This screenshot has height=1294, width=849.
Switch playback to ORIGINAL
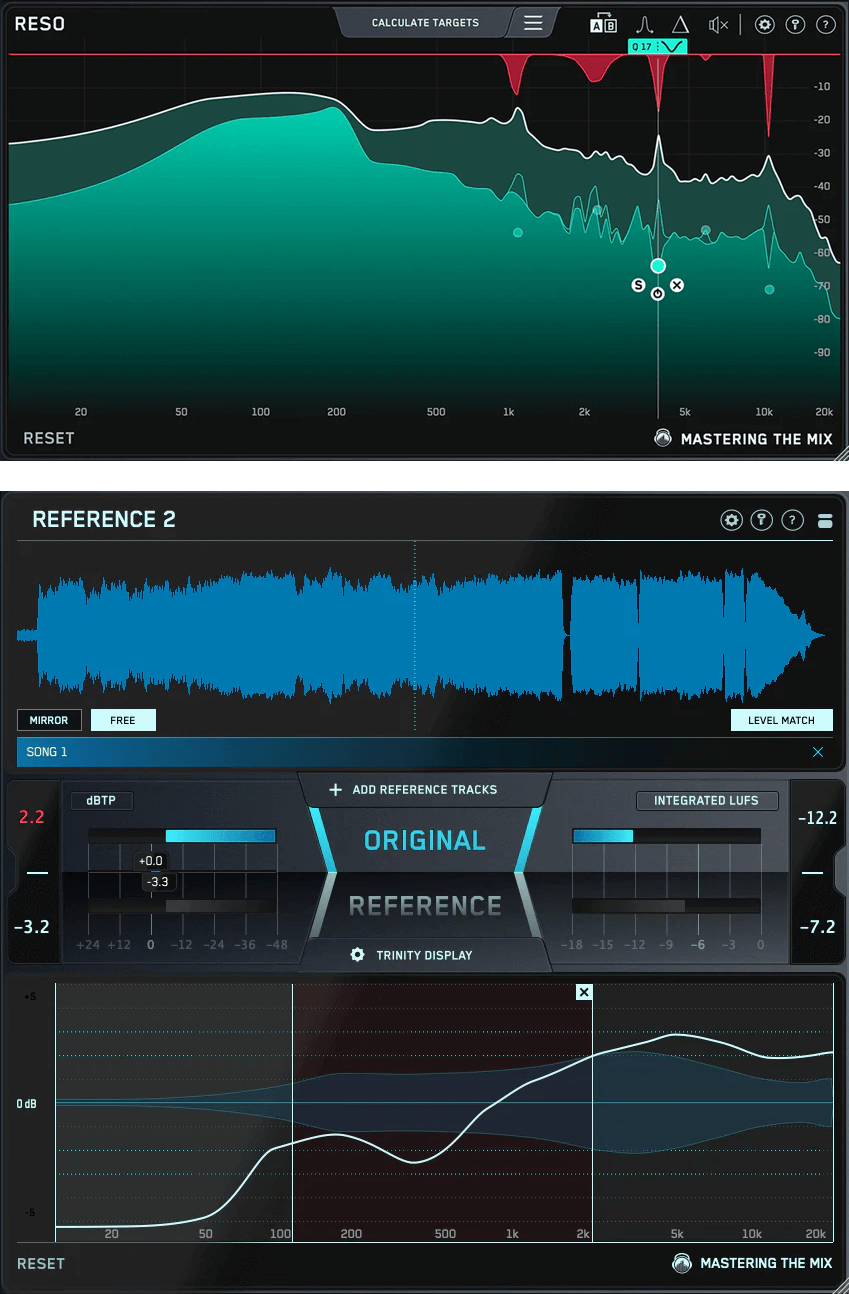pyautogui.click(x=425, y=841)
